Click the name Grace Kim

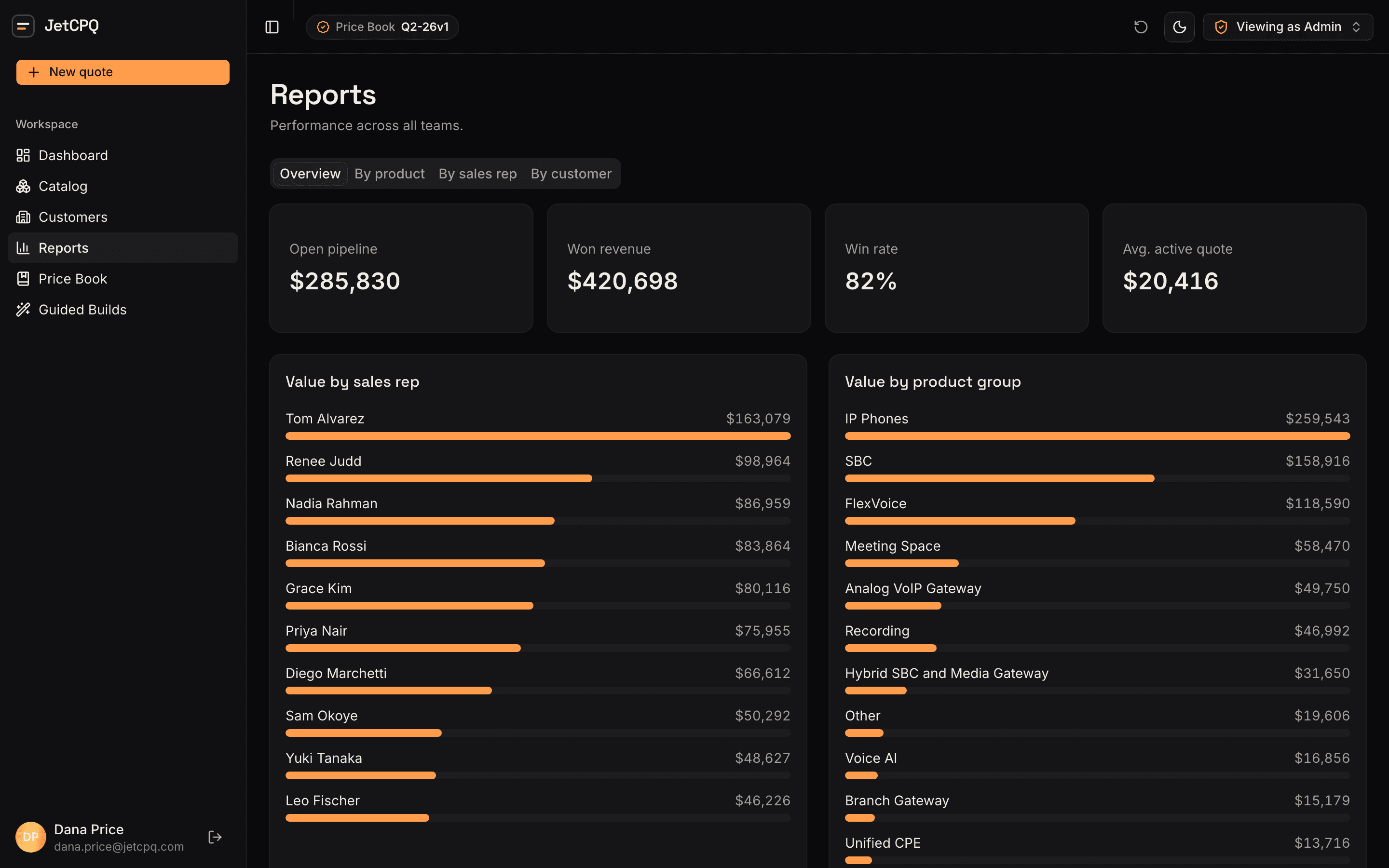(318, 588)
